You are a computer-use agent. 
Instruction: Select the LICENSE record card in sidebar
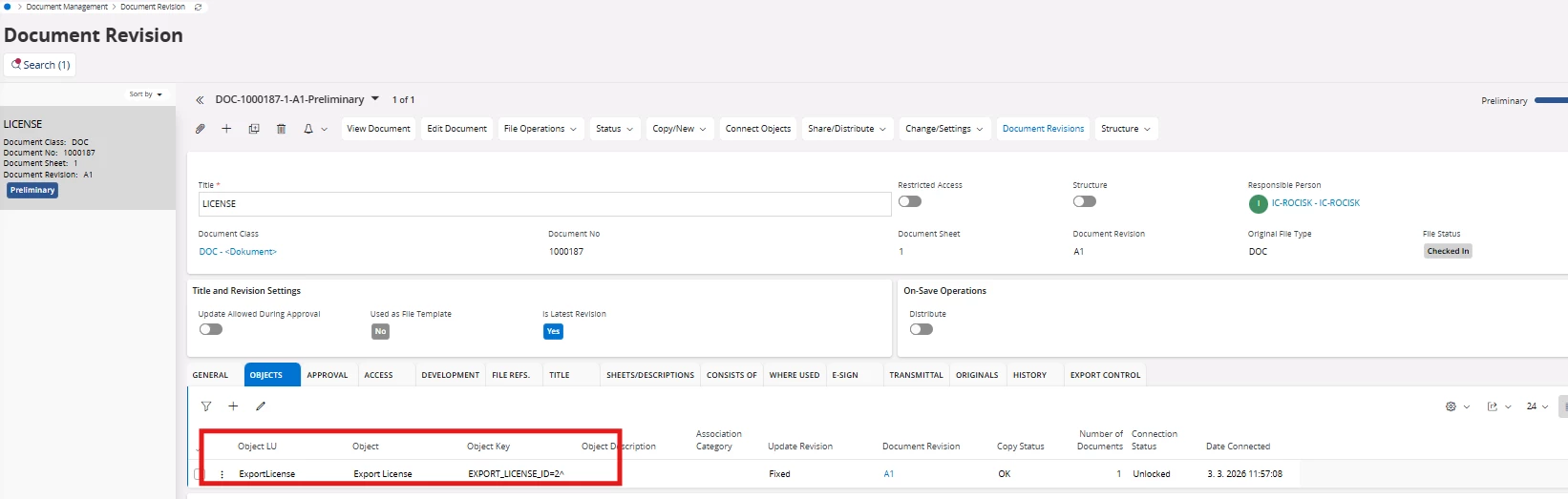click(88, 157)
